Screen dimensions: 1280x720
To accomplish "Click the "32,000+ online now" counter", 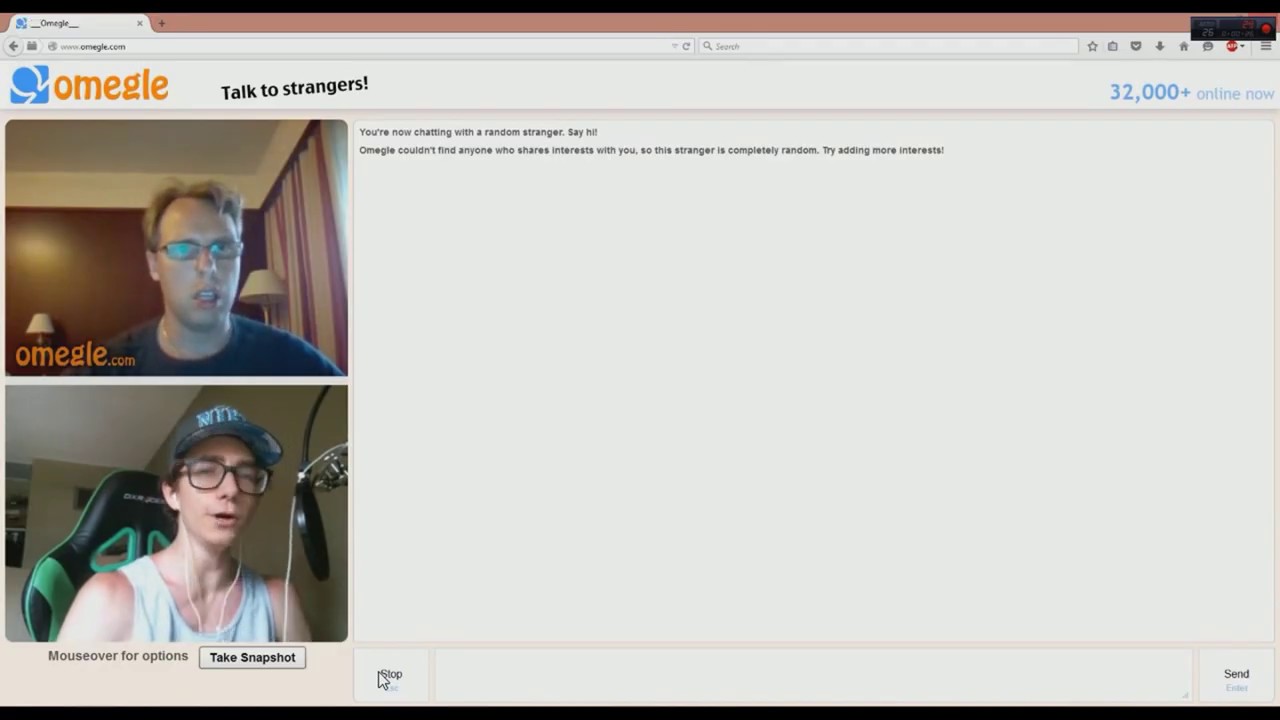I will [1192, 92].
